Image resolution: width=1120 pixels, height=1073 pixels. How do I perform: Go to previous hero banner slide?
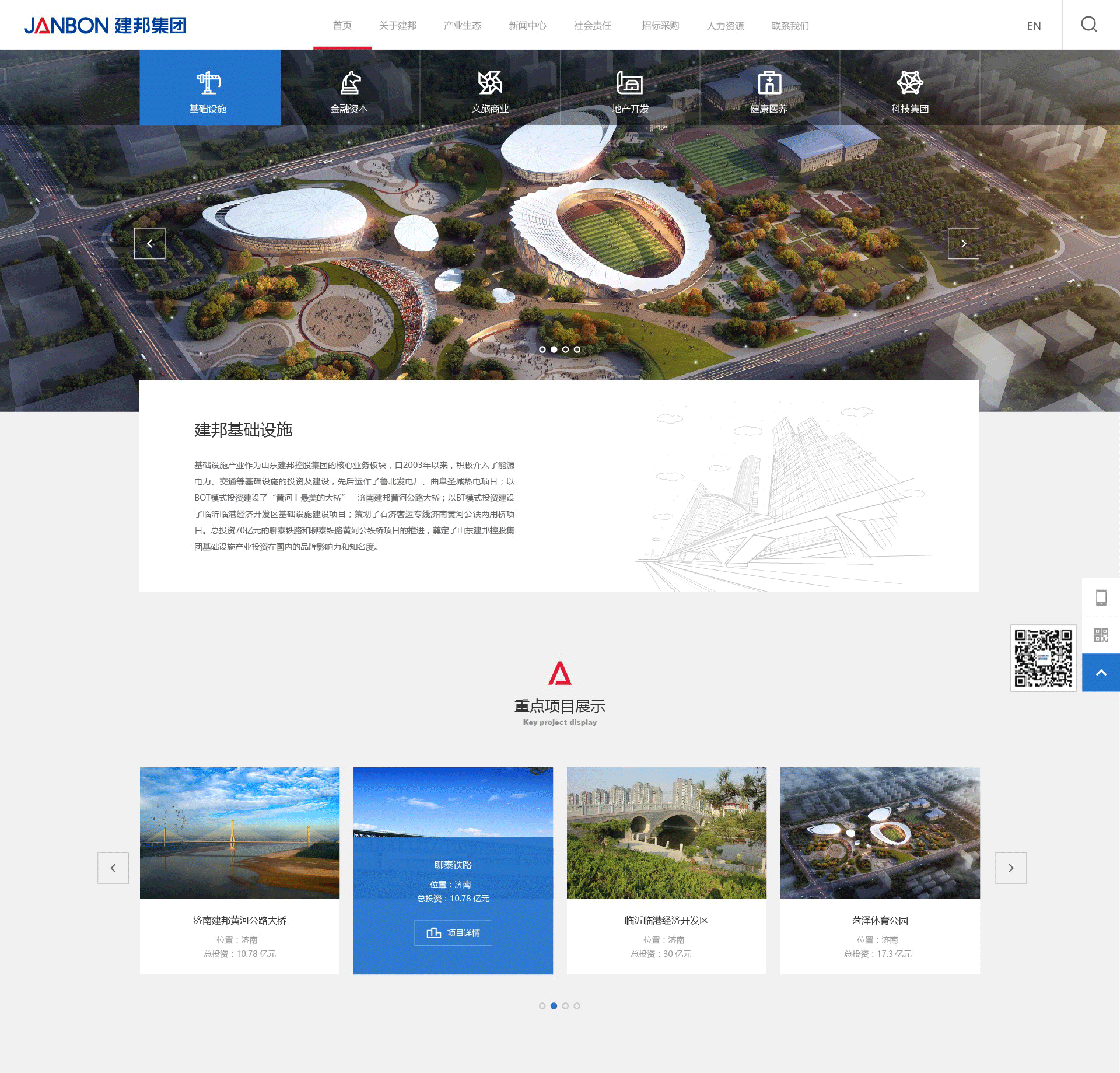click(150, 243)
